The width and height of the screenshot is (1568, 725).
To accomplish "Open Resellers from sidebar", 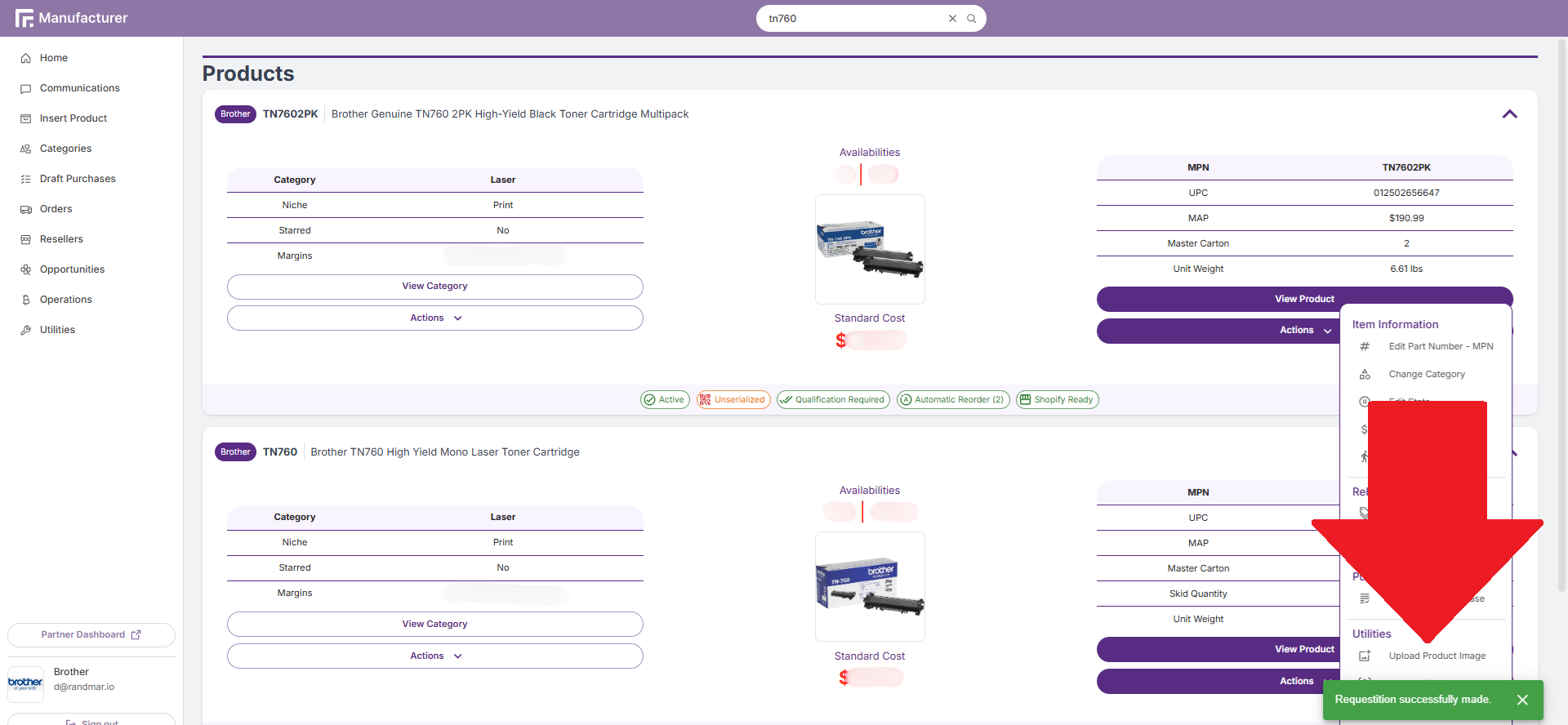I will (x=61, y=239).
